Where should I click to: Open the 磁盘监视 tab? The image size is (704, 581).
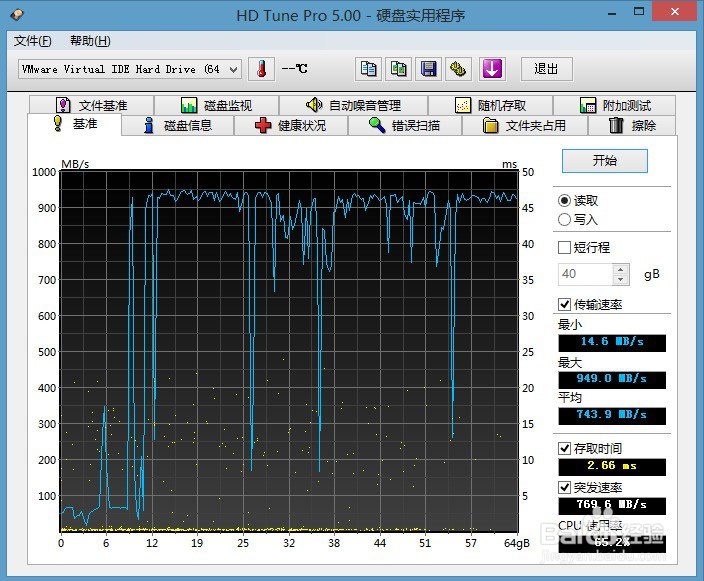point(216,106)
